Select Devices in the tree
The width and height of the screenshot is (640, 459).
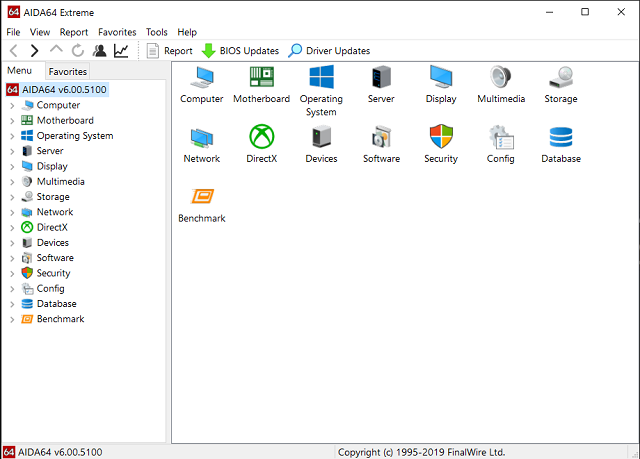tap(53, 243)
